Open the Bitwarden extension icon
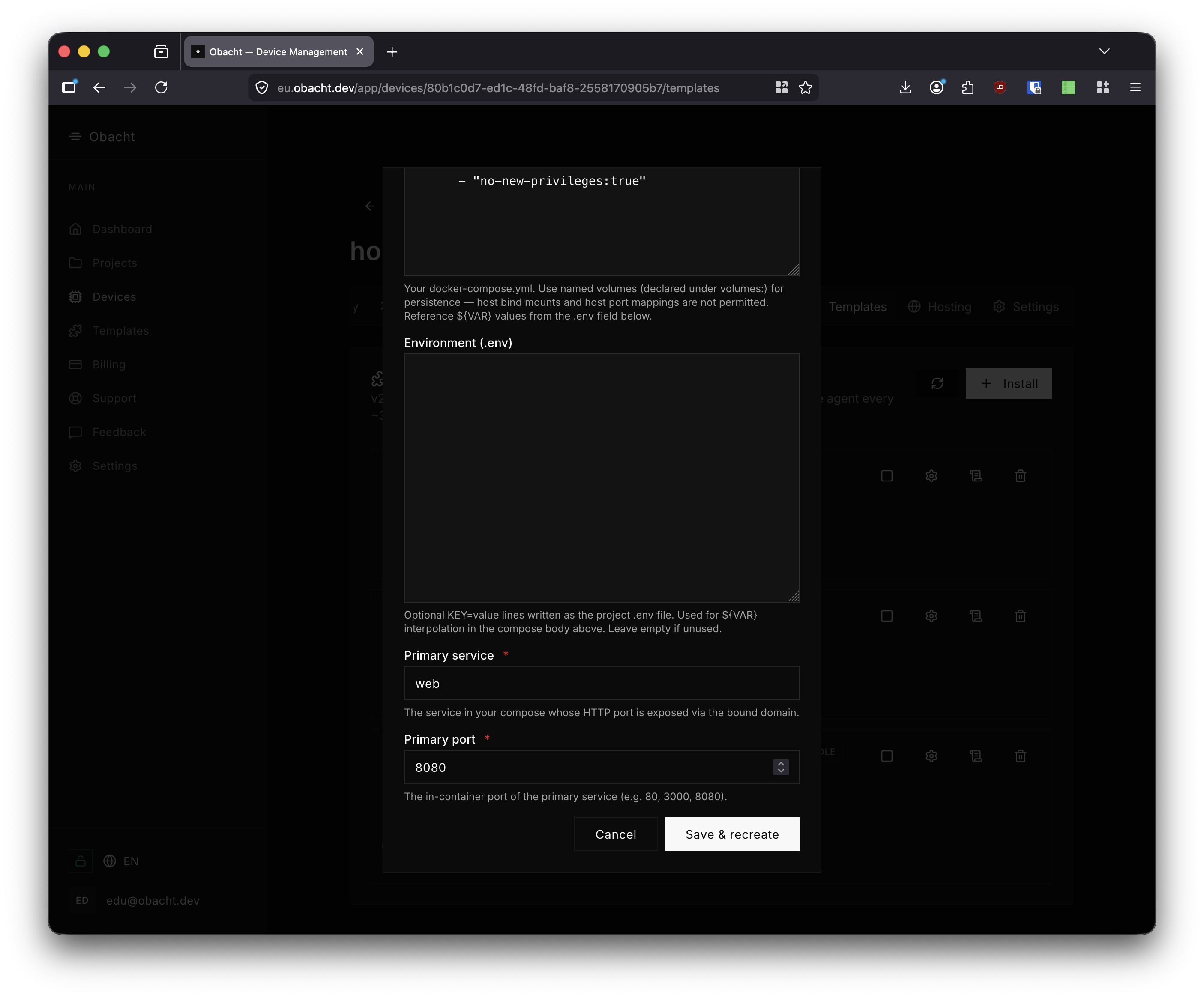 coord(1034,87)
